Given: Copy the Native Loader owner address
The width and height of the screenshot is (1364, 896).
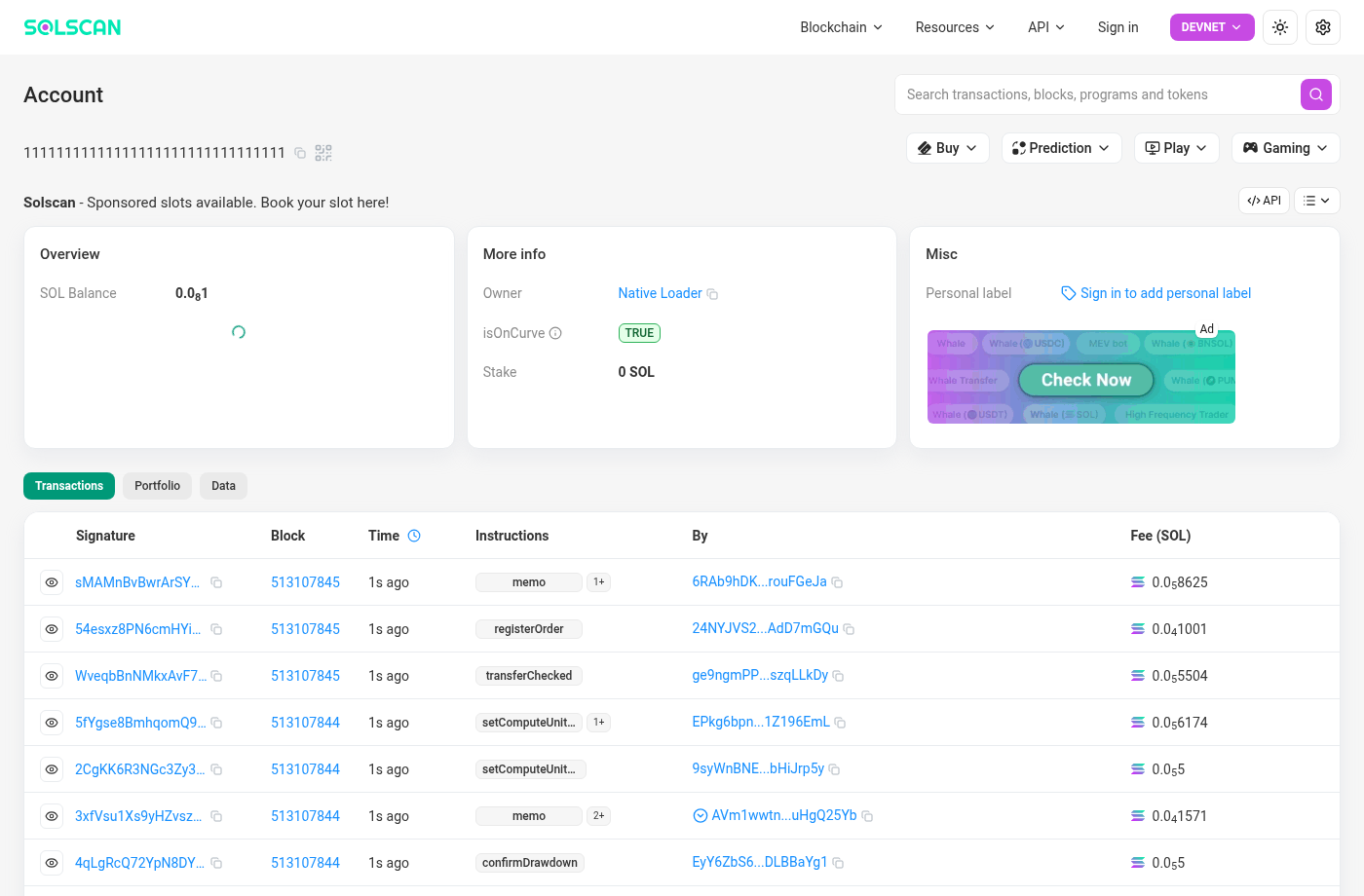Looking at the screenshot, I should pyautogui.click(x=712, y=294).
